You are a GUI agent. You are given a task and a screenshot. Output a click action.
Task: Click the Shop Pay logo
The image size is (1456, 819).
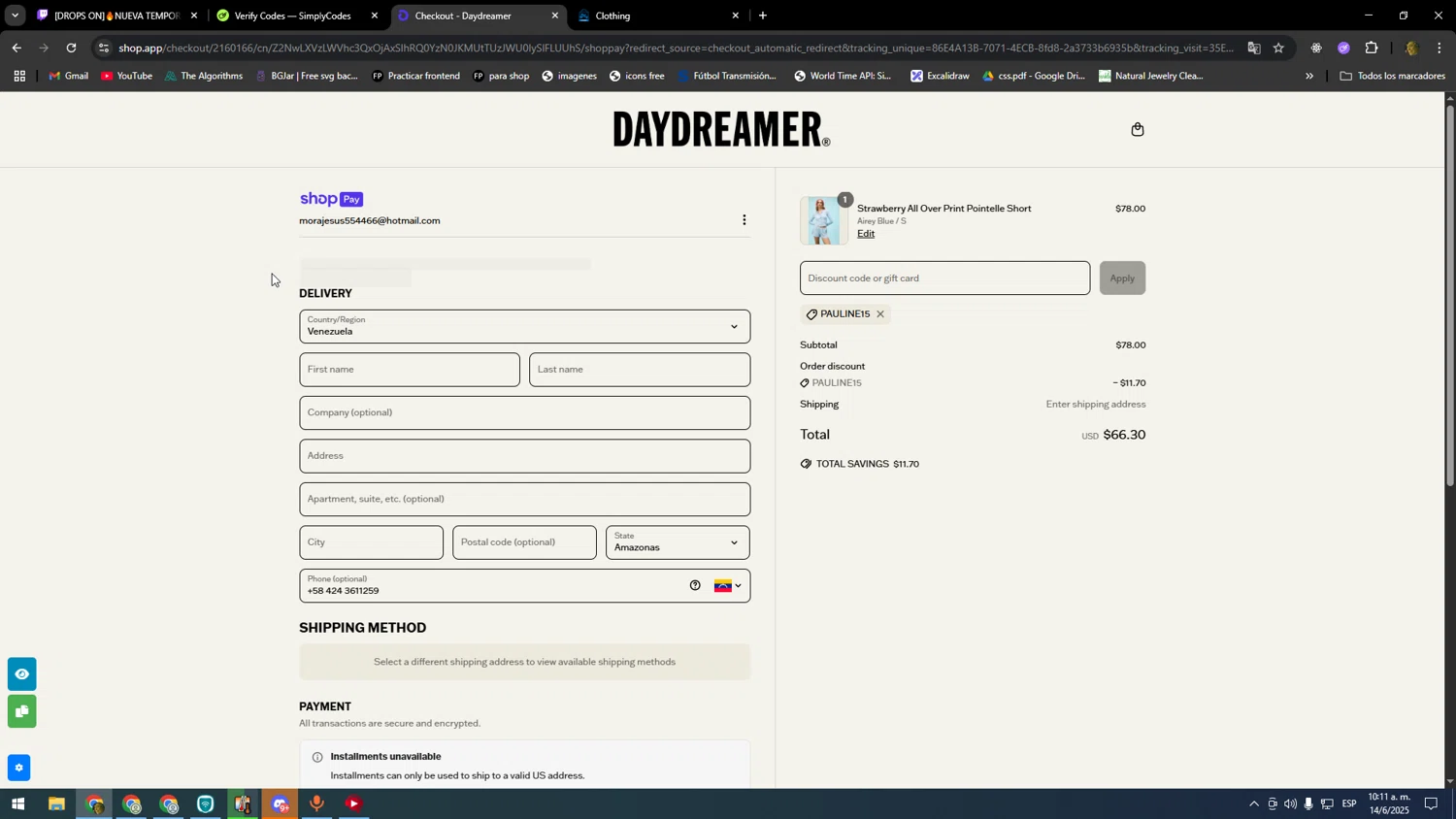click(331, 199)
